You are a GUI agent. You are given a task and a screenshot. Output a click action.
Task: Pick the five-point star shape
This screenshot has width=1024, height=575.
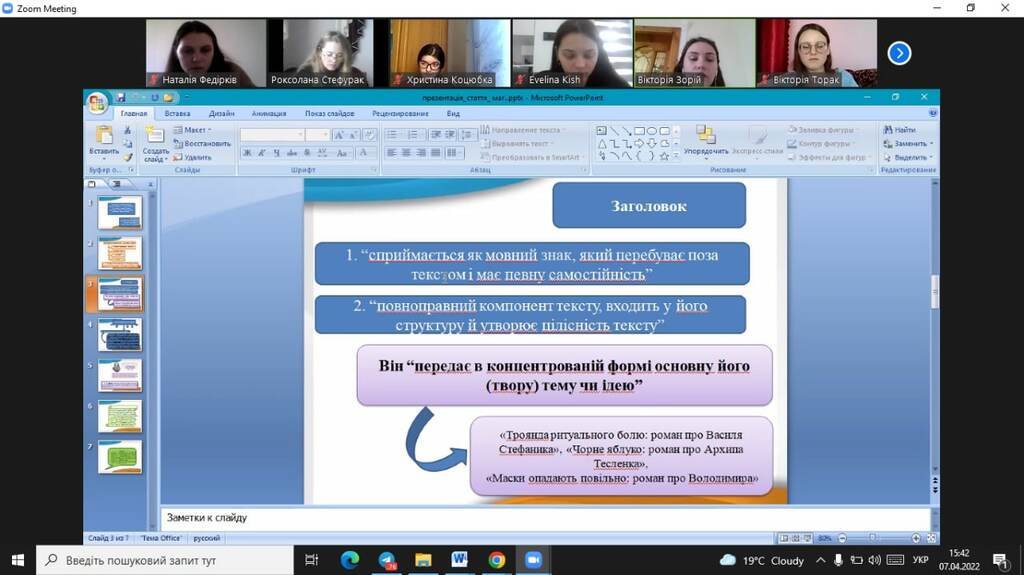pos(664,156)
